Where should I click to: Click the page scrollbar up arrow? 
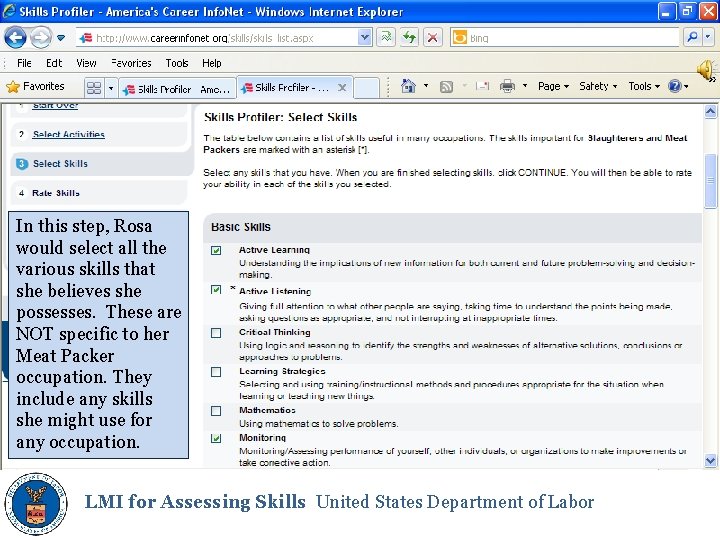[x=710, y=111]
